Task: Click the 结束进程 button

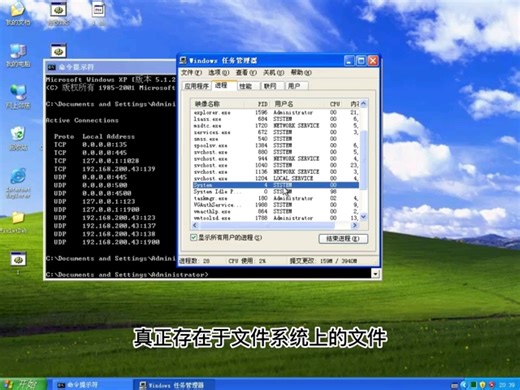Action: pyautogui.click(x=343, y=239)
